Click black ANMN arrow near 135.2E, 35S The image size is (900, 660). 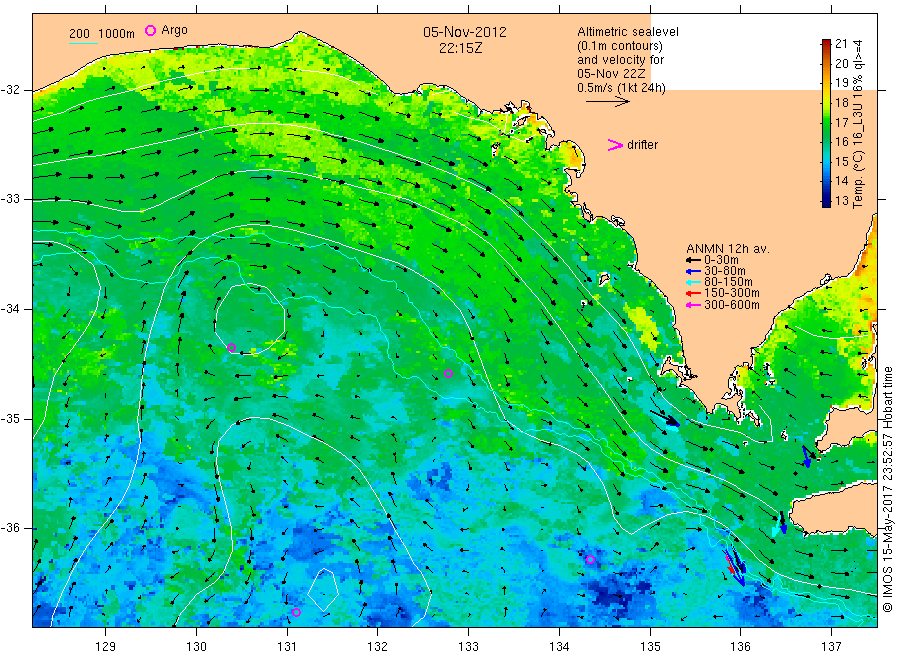point(665,418)
